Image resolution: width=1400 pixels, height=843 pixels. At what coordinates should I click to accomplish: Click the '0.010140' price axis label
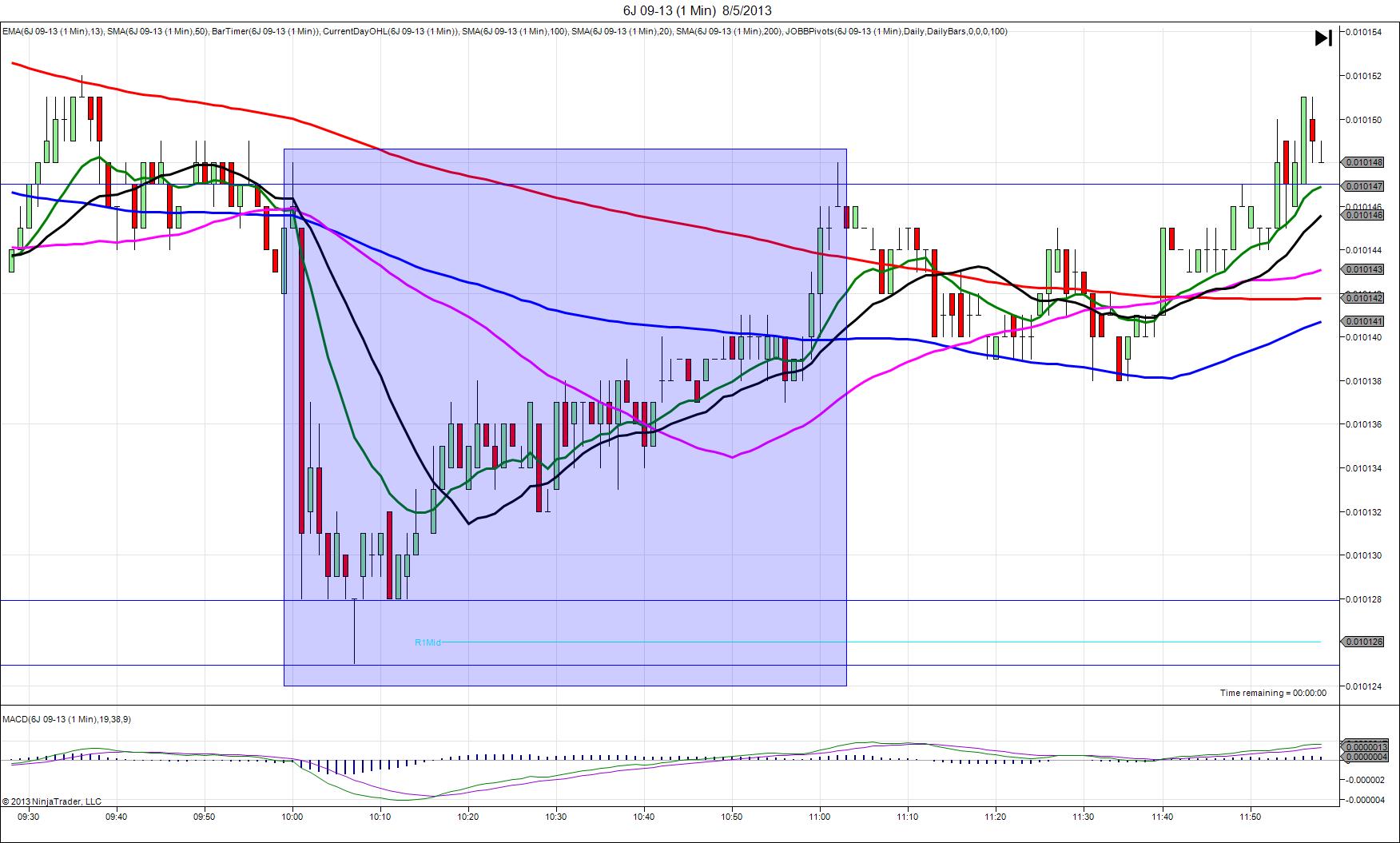tap(1364, 337)
